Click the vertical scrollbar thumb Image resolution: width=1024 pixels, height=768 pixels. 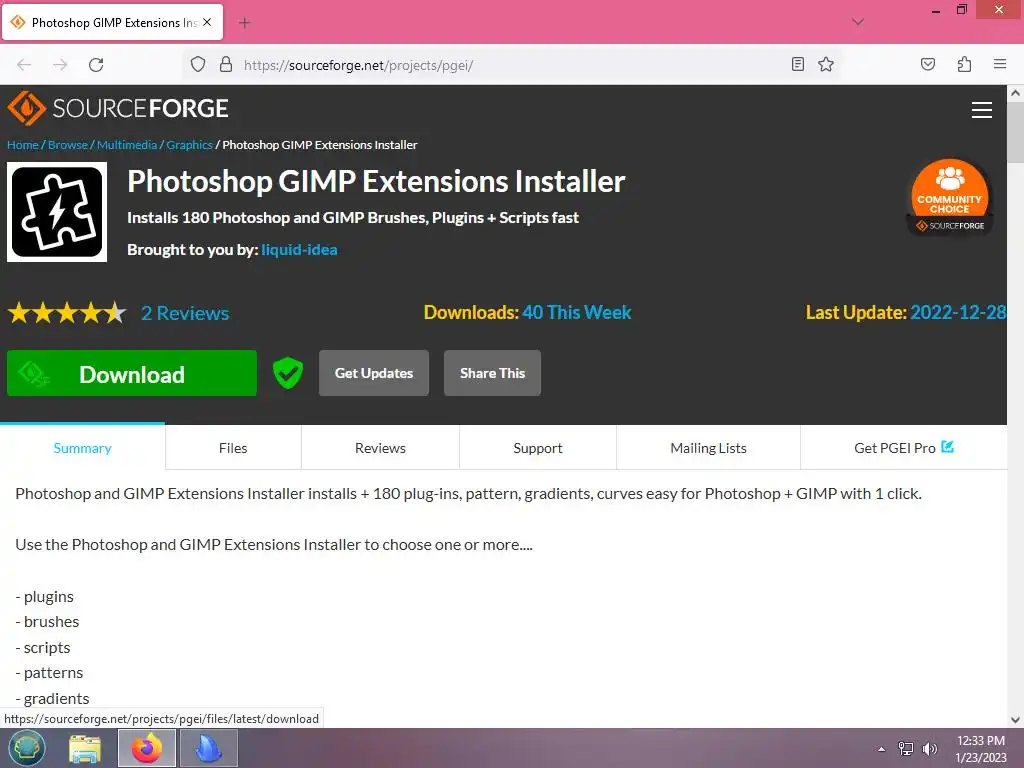coord(1016,132)
